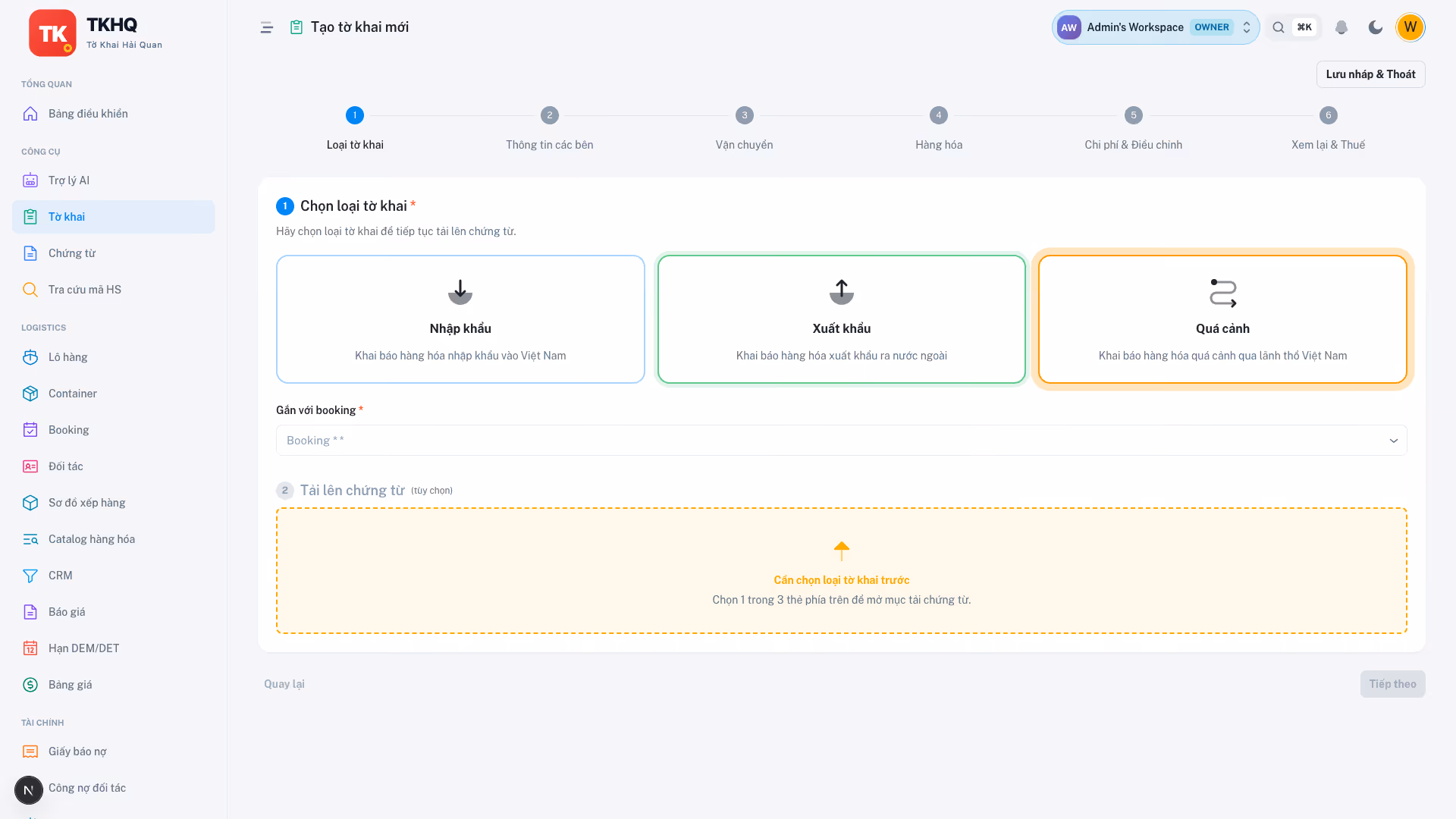The image size is (1456, 819).
Task: Click the Quay lại button
Action: click(x=284, y=684)
